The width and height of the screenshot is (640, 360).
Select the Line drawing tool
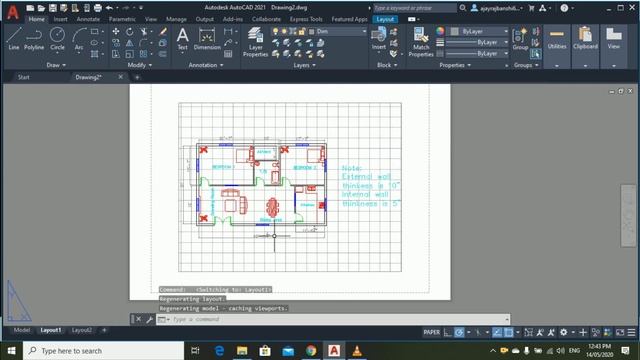13,38
